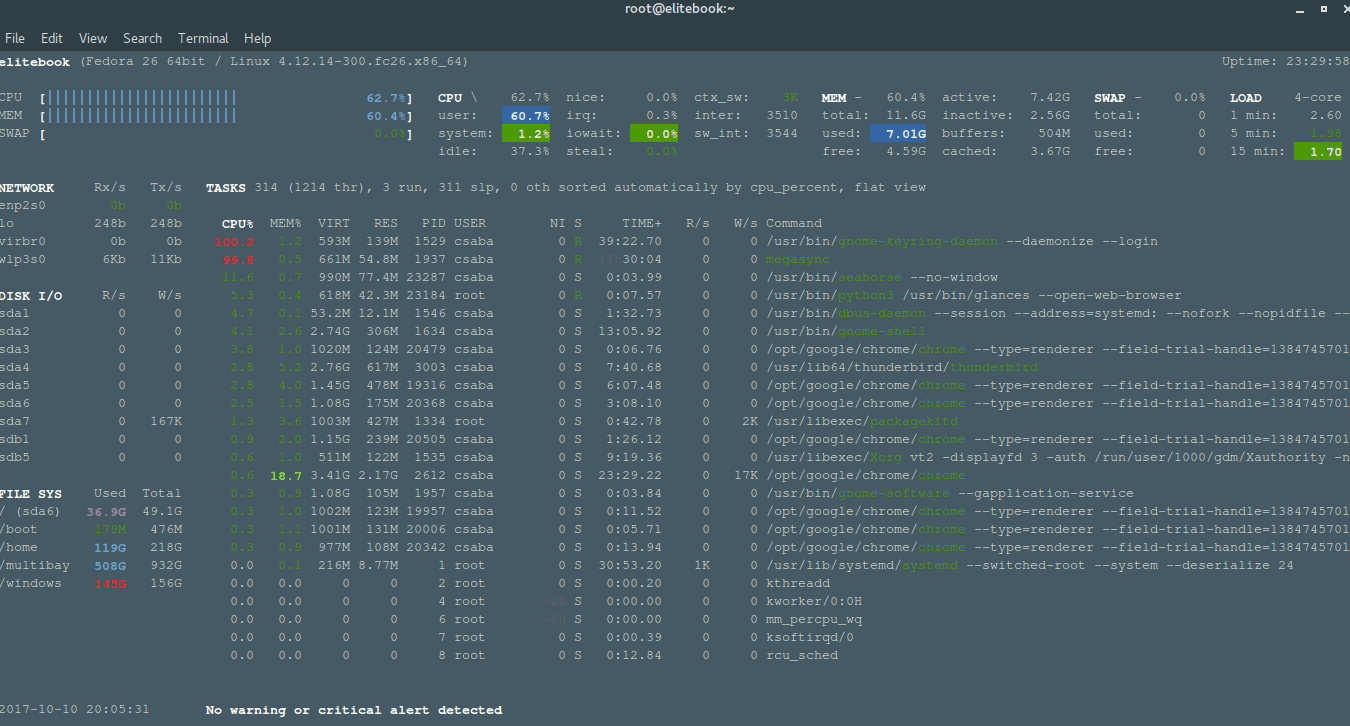Click the Uptime 23:29:58 value
Screen dimensions: 1350x726
tap(1285, 62)
